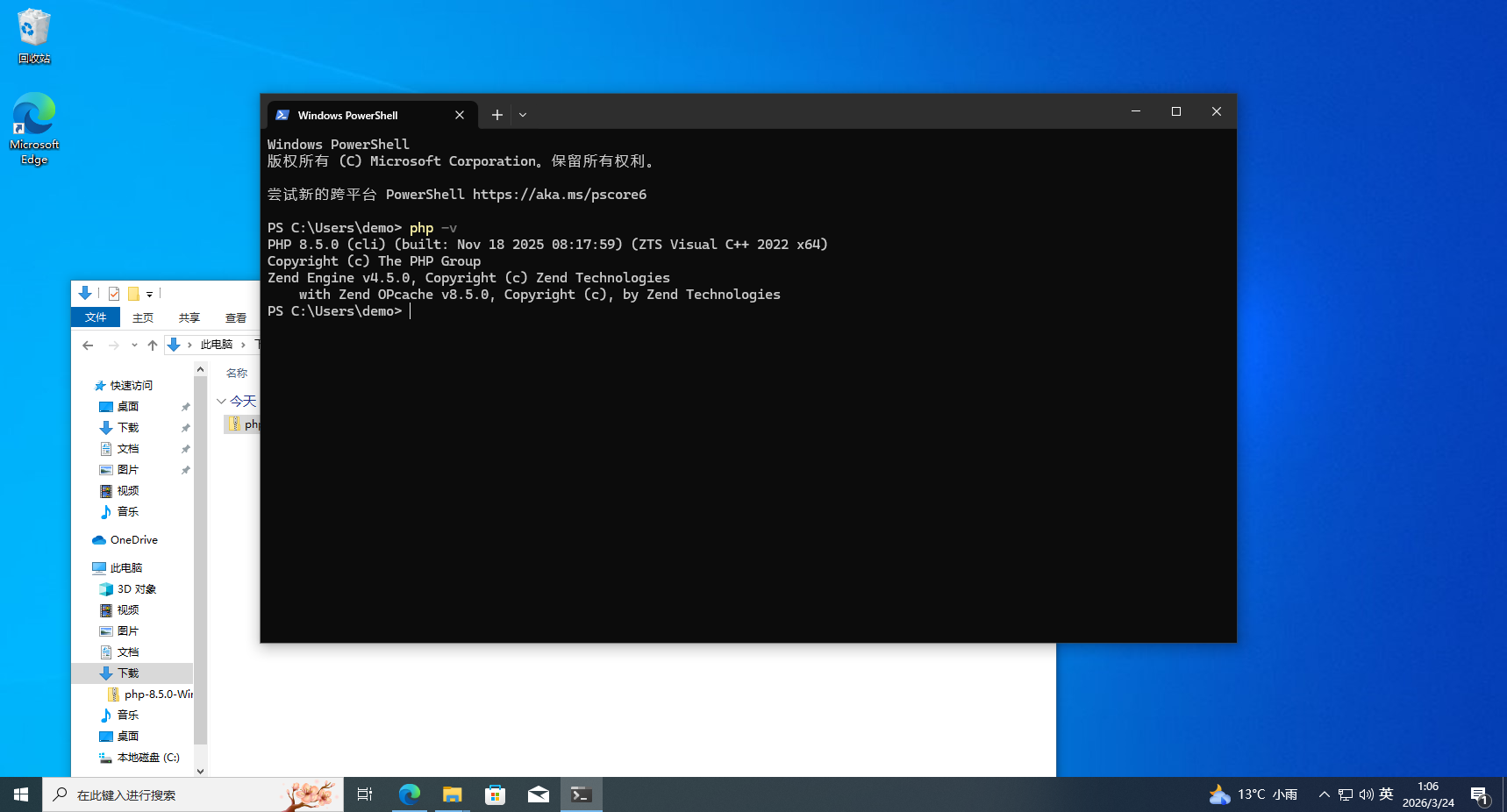Switch to the 共享 ribbon tab

tap(189, 317)
